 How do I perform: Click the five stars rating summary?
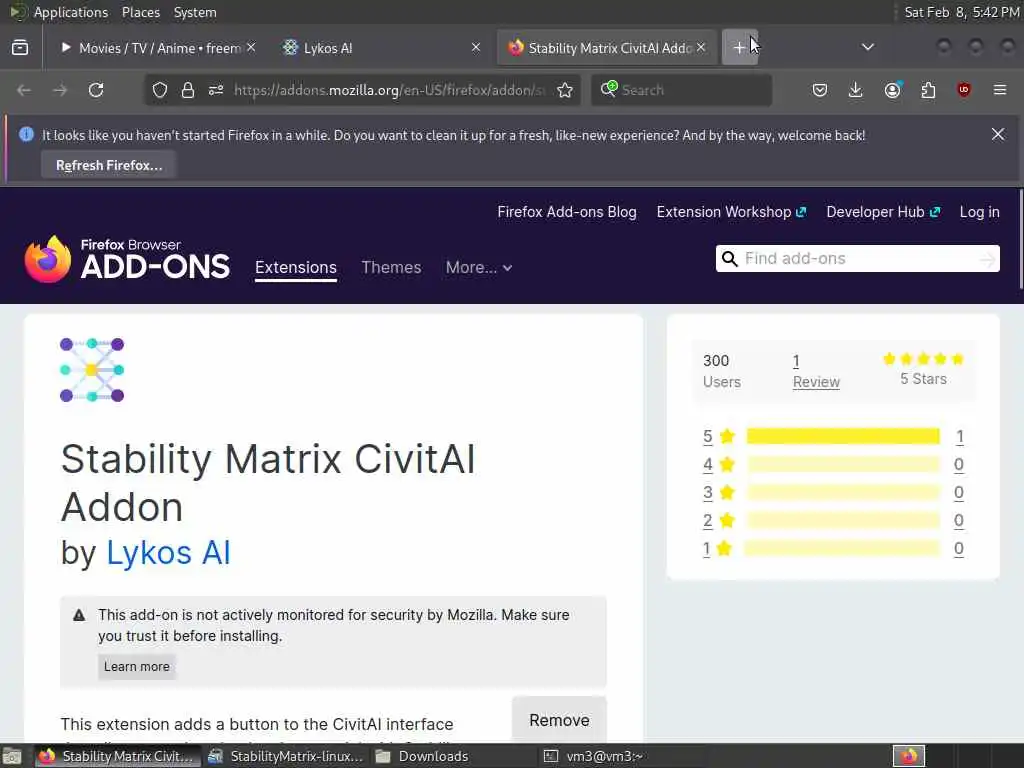click(x=923, y=369)
